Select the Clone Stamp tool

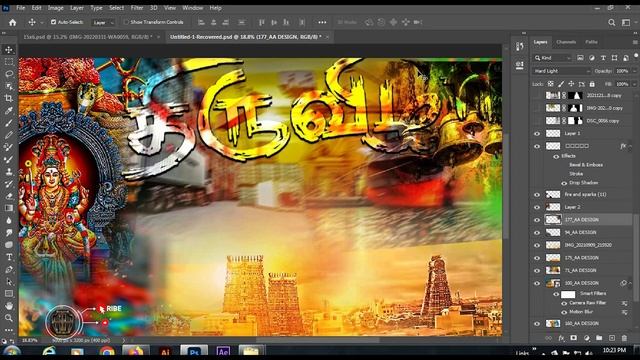click(x=9, y=171)
